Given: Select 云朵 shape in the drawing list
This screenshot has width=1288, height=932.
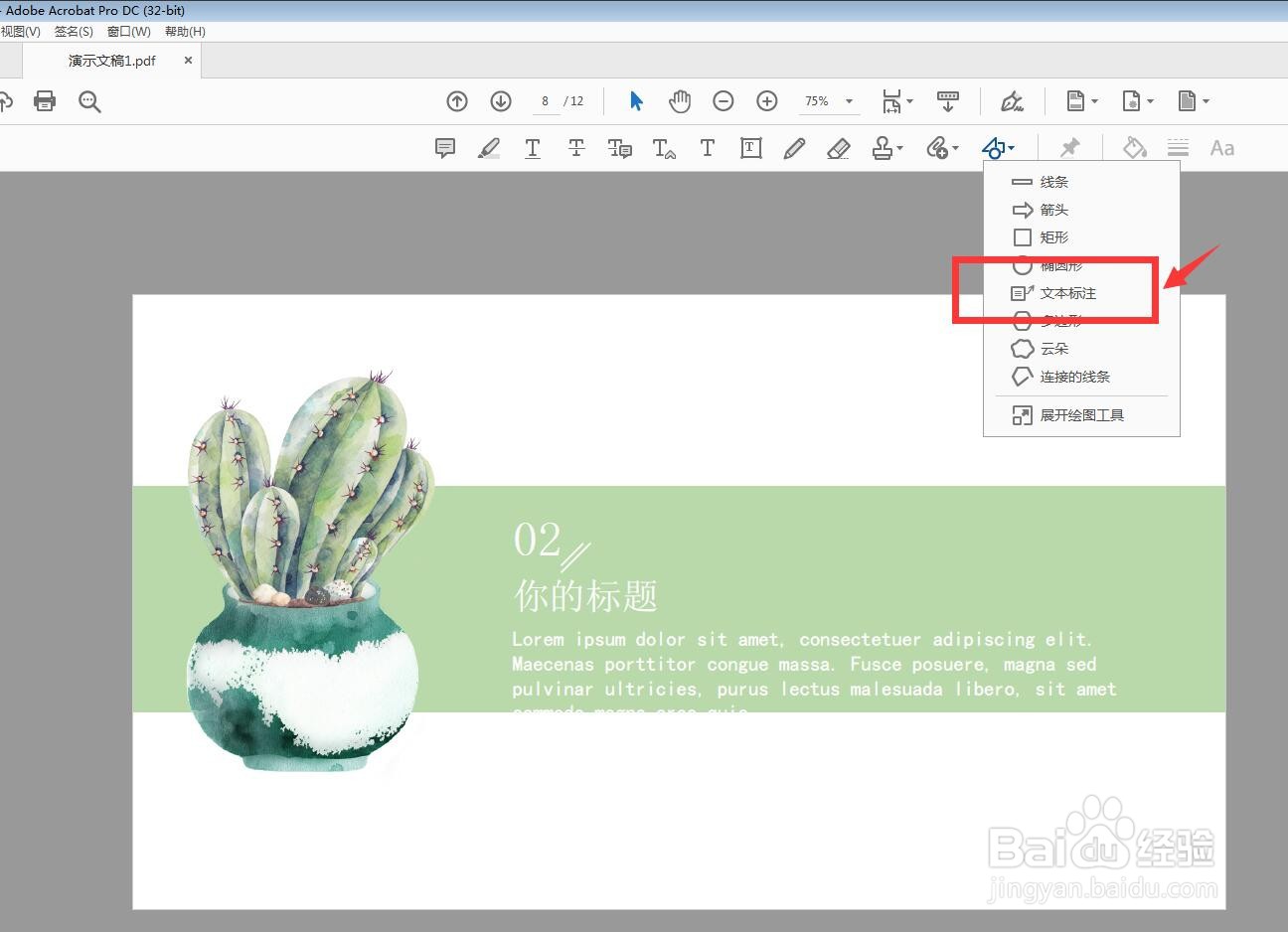Looking at the screenshot, I should tap(1054, 349).
